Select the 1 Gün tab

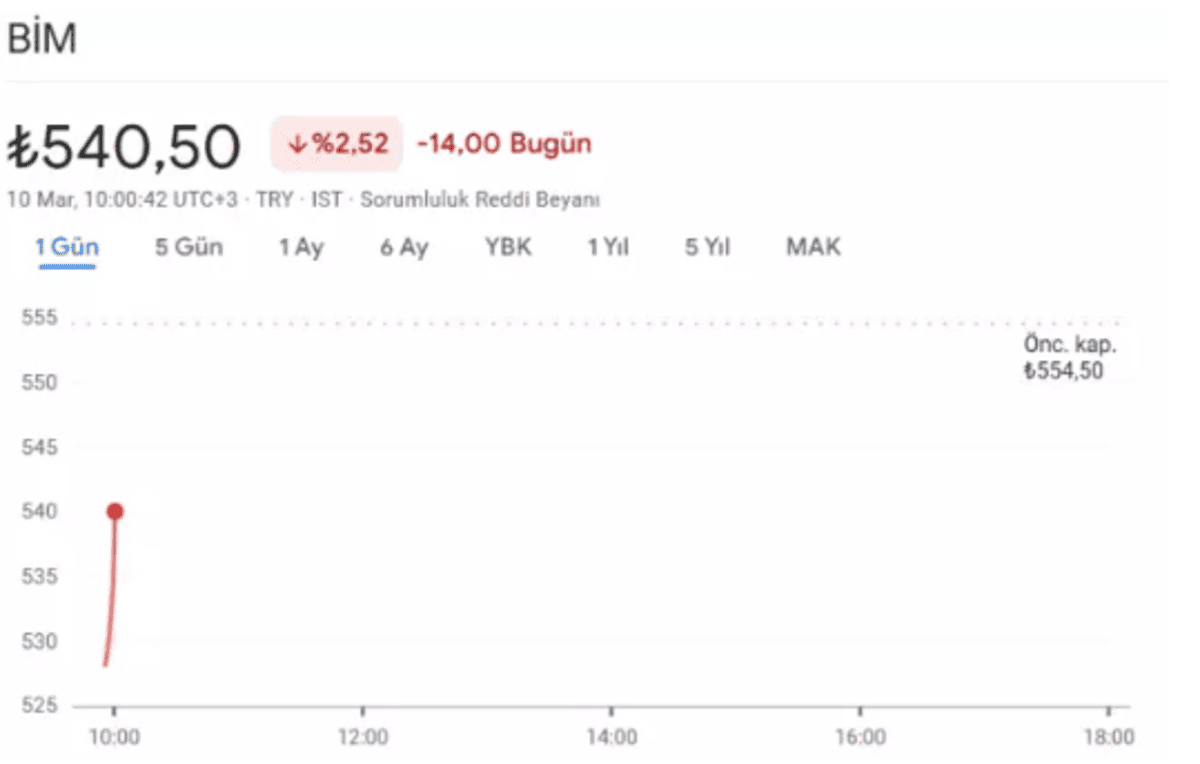[67, 247]
